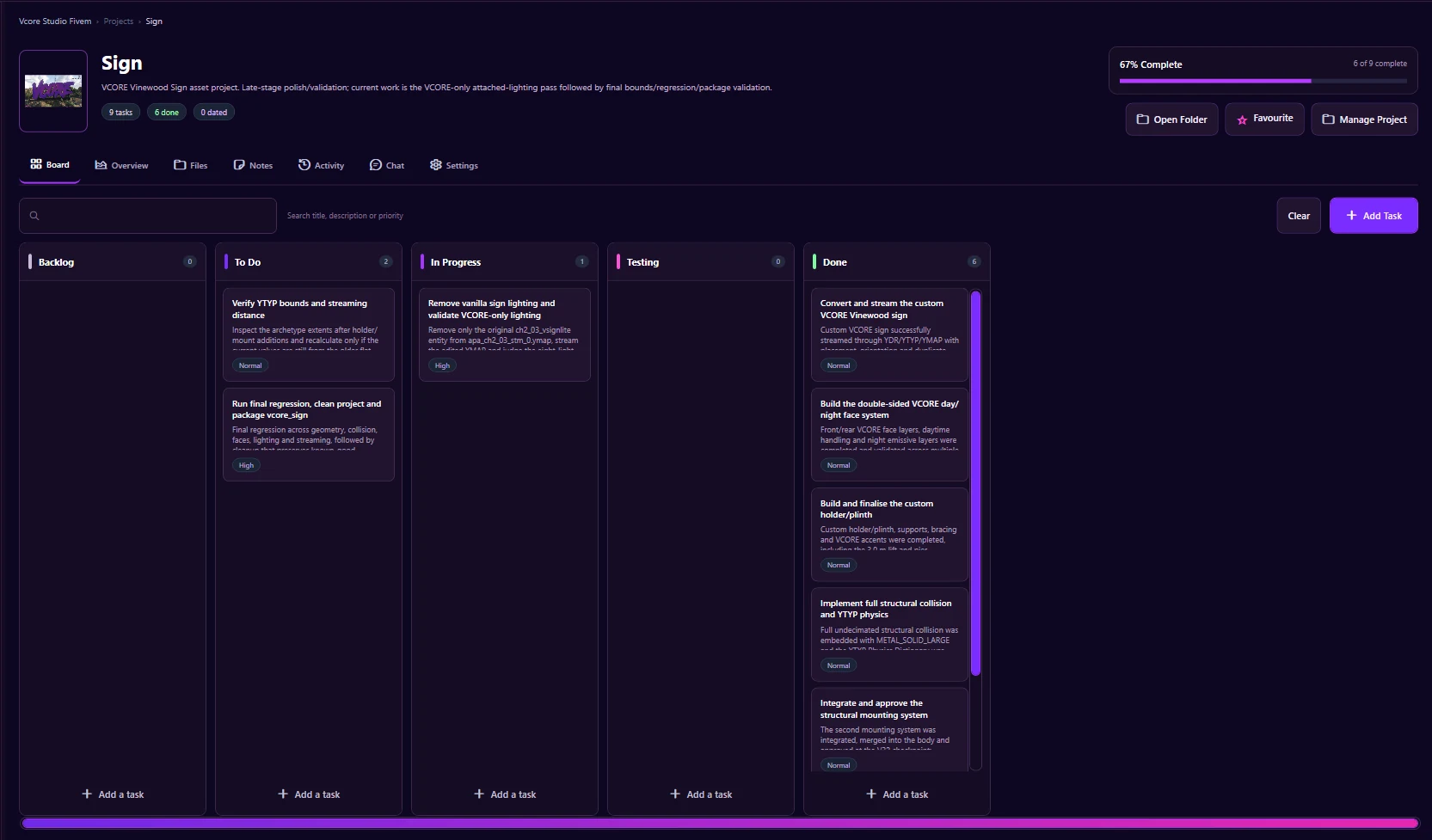Image resolution: width=1432 pixels, height=840 pixels.
Task: Click the plus icon under Done column
Action: click(x=871, y=794)
